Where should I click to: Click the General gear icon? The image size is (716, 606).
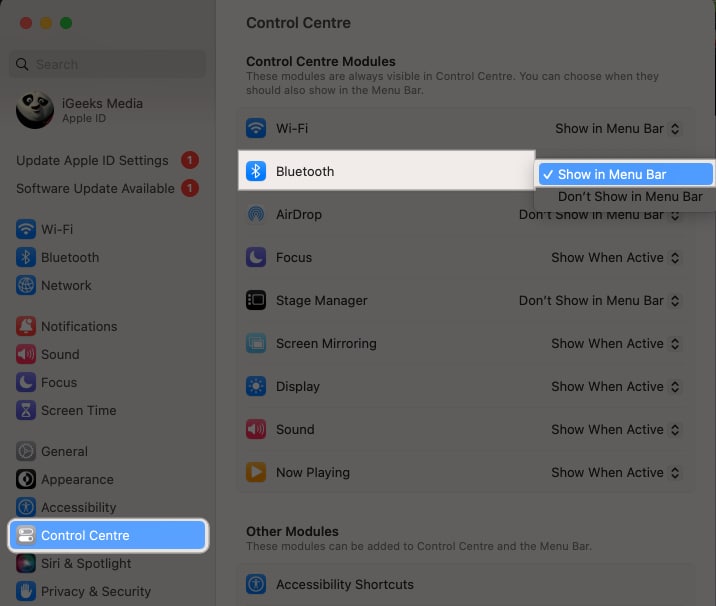[26, 451]
